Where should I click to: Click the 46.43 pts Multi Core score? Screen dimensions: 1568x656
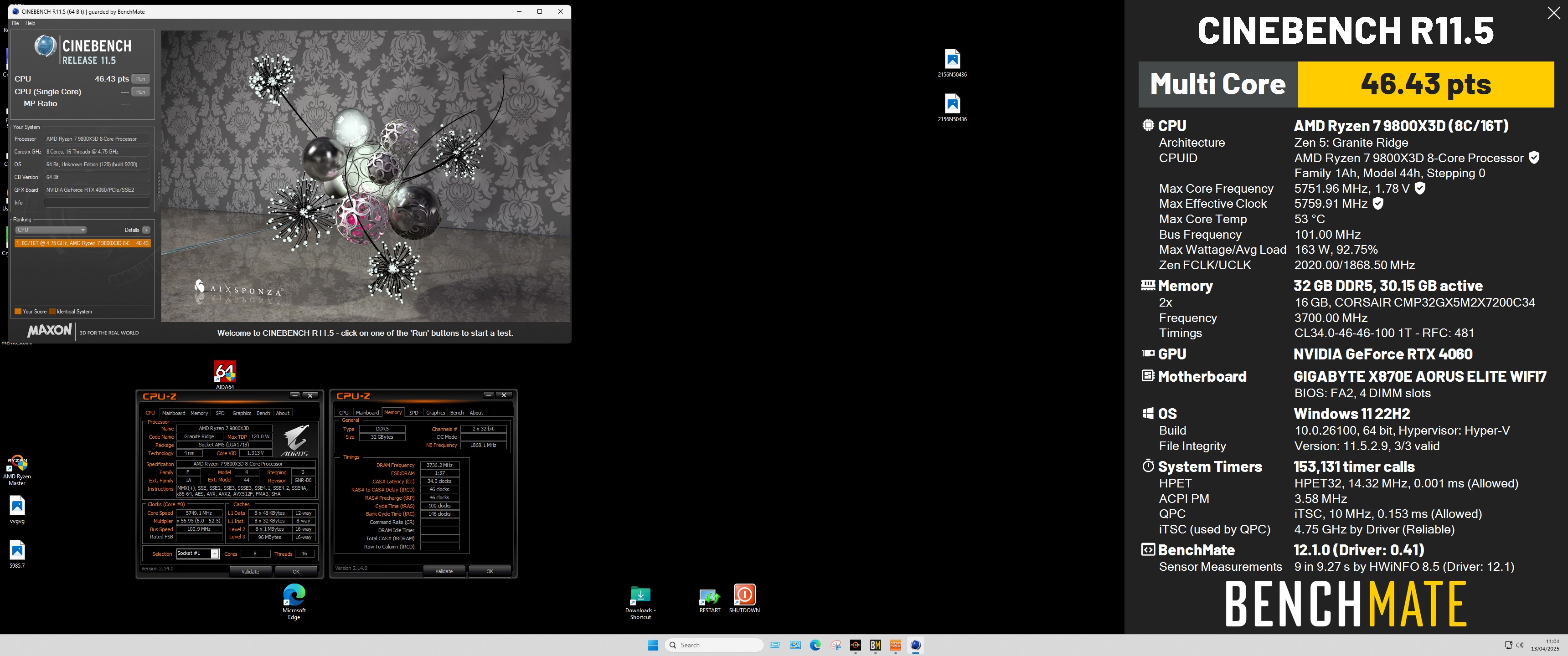pyautogui.click(x=1426, y=84)
